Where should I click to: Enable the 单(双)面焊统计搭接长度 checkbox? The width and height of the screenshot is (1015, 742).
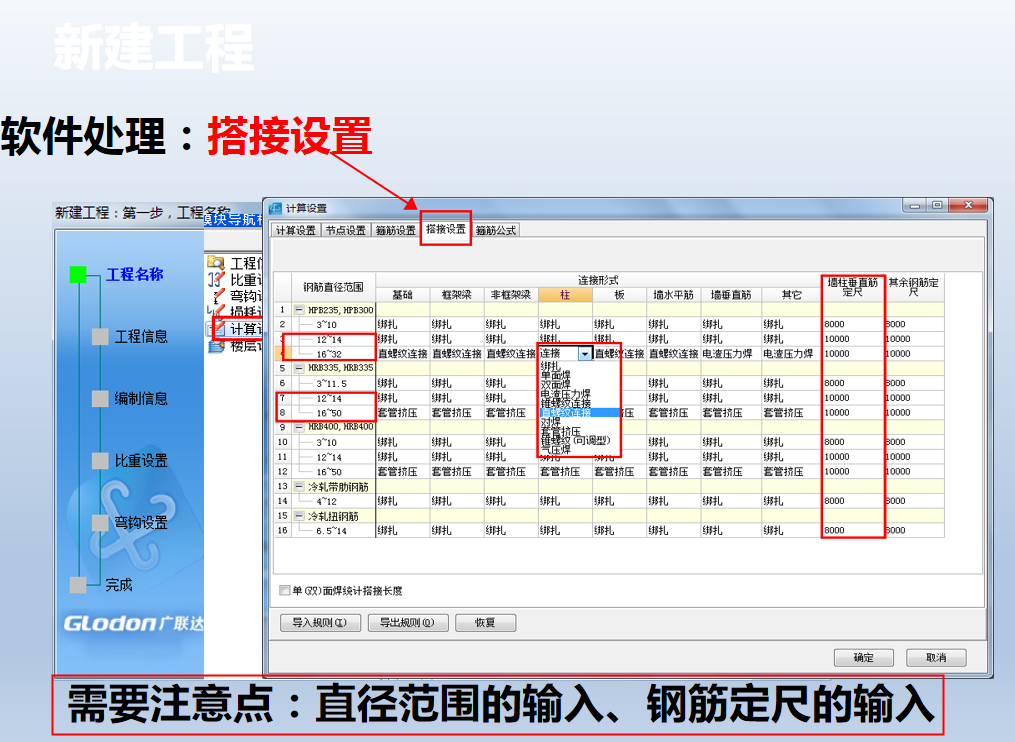[284, 591]
